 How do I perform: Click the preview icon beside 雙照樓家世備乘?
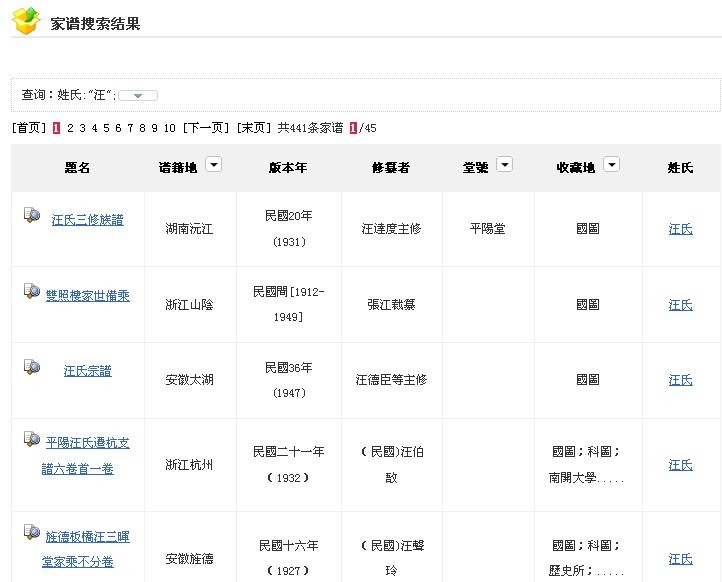coord(32,291)
